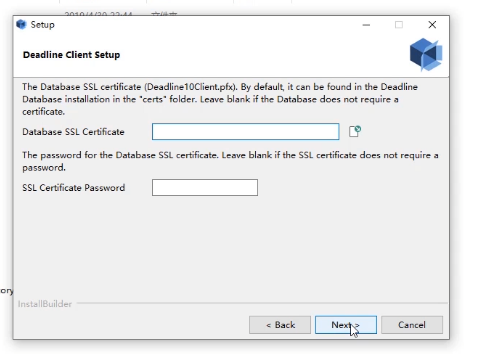This screenshot has width=491, height=363.
Task: Open the certificate file browse icon
Action: tap(355, 131)
